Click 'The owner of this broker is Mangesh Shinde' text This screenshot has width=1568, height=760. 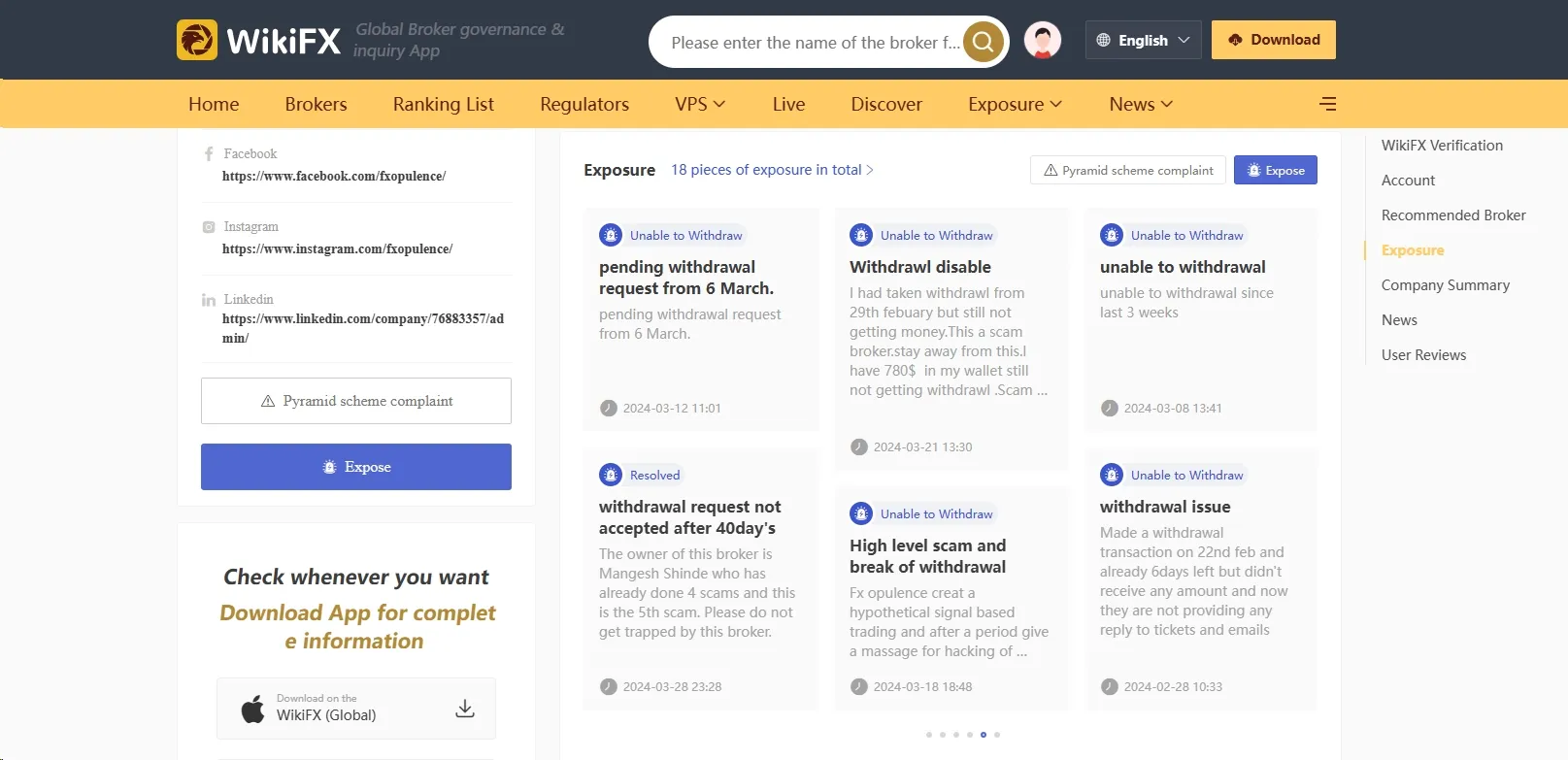click(x=697, y=593)
